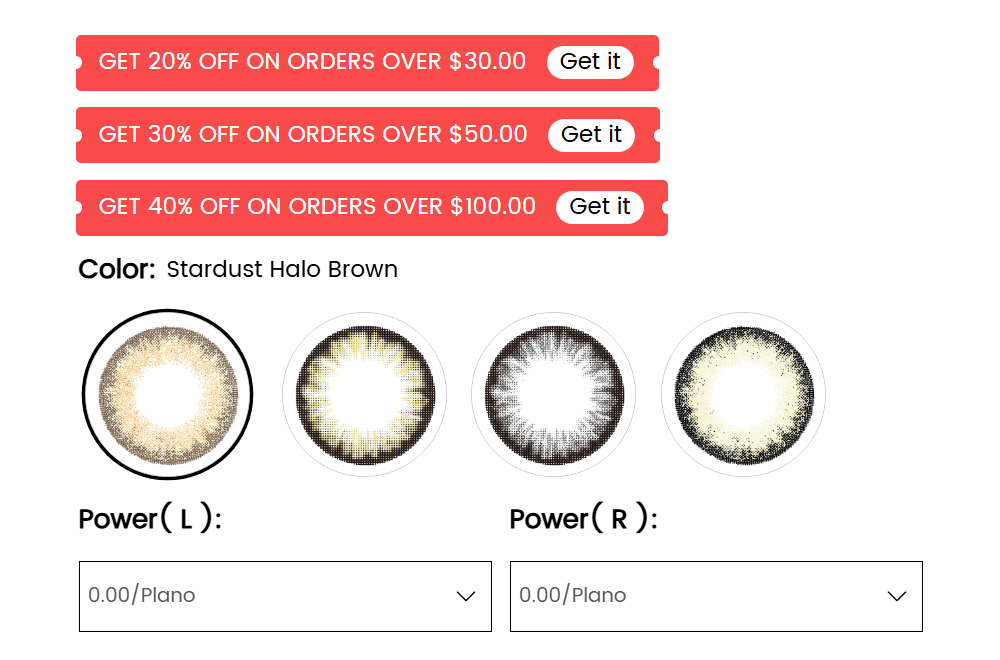Select the black and cream lens swatch
This screenshot has width=1000, height=660.
click(x=743, y=394)
